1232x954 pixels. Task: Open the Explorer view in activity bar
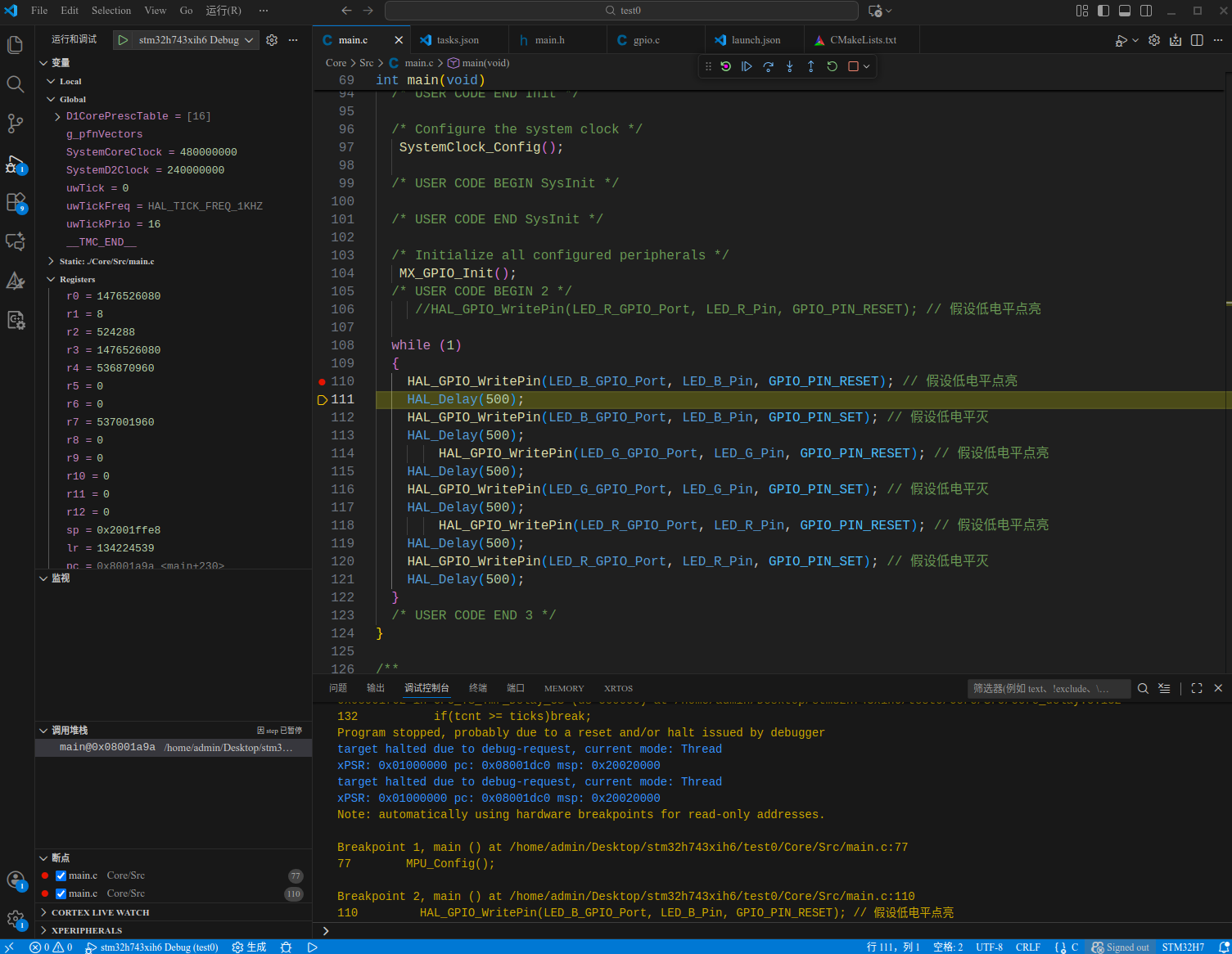tap(16, 44)
